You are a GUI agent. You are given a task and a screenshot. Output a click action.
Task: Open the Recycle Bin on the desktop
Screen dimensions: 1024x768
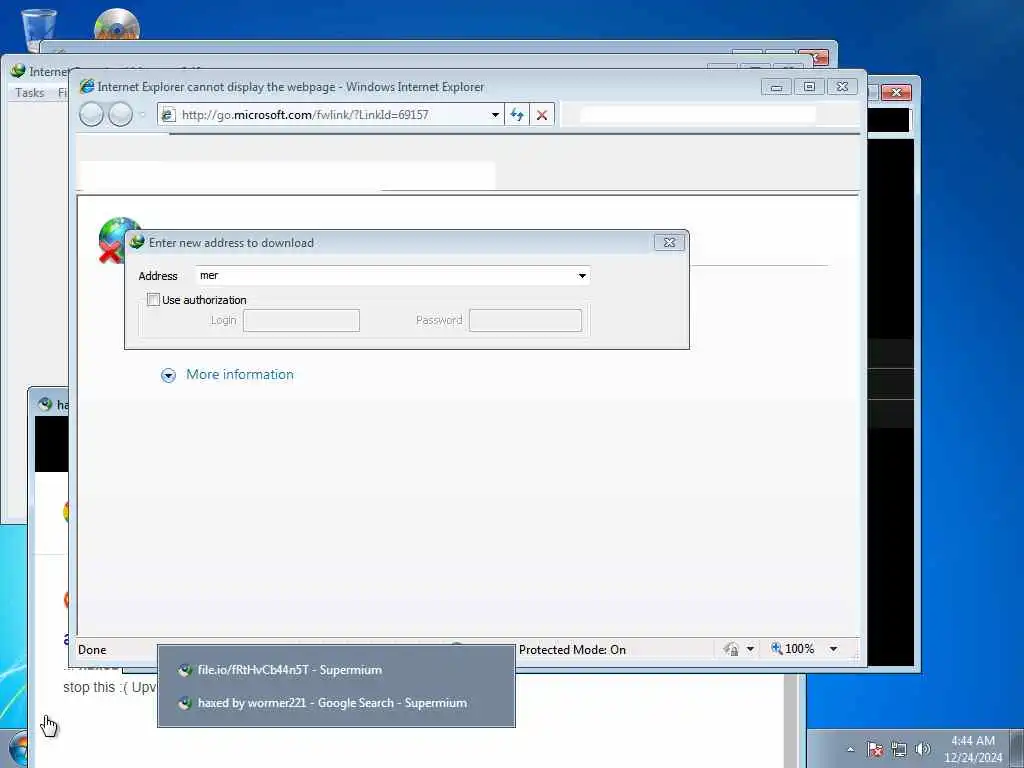click(x=39, y=29)
